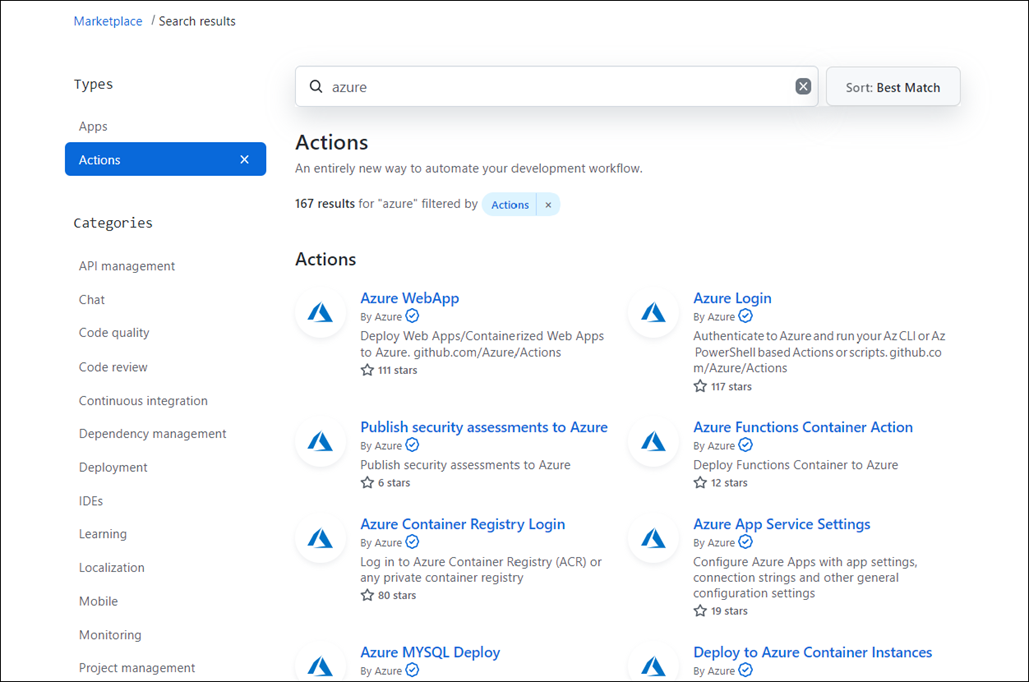Open the Marketplace breadcrumb link
Screen dimensions: 1029x682
coord(108,20)
